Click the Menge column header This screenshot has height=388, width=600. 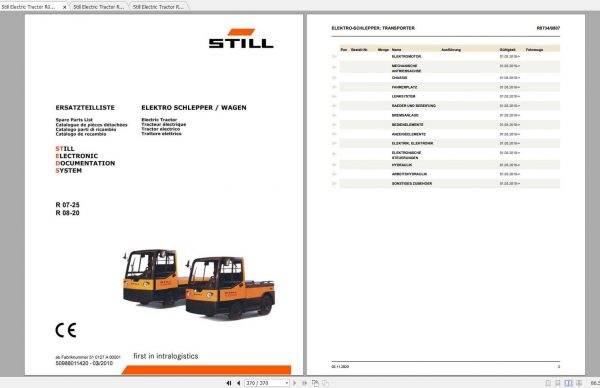click(x=383, y=50)
